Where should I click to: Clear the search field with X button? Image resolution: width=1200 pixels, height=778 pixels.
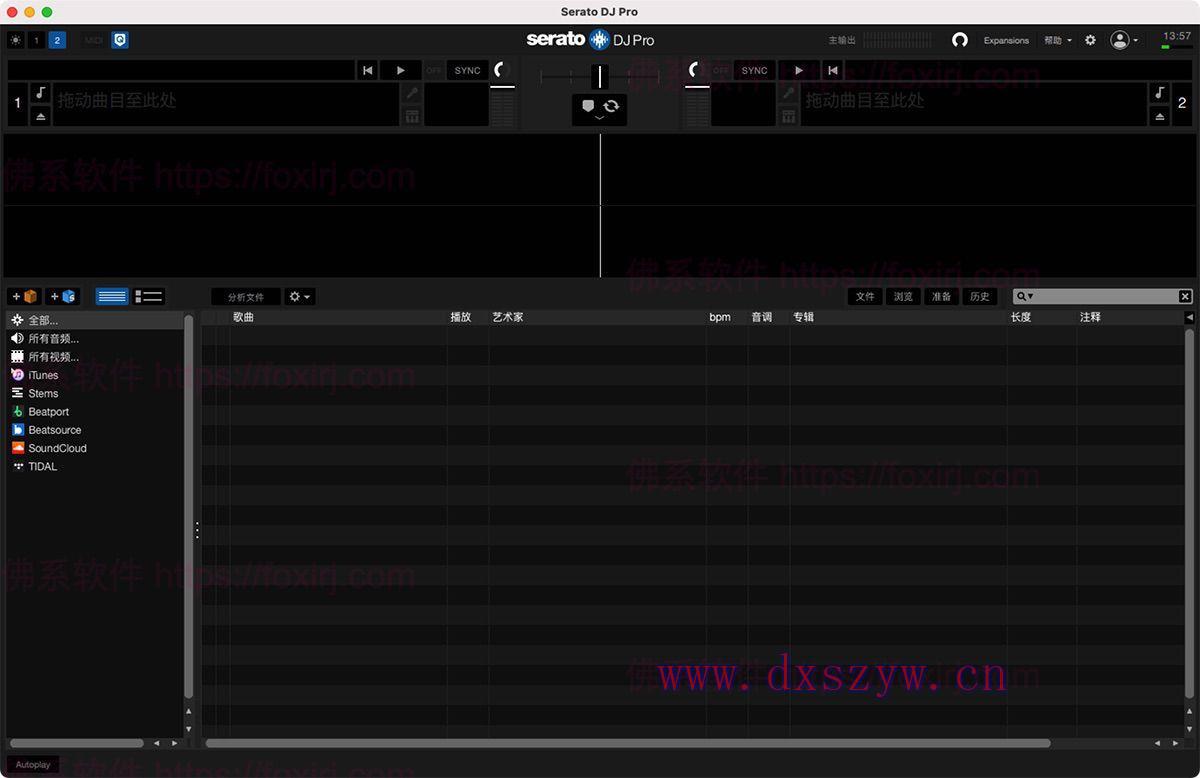1185,296
